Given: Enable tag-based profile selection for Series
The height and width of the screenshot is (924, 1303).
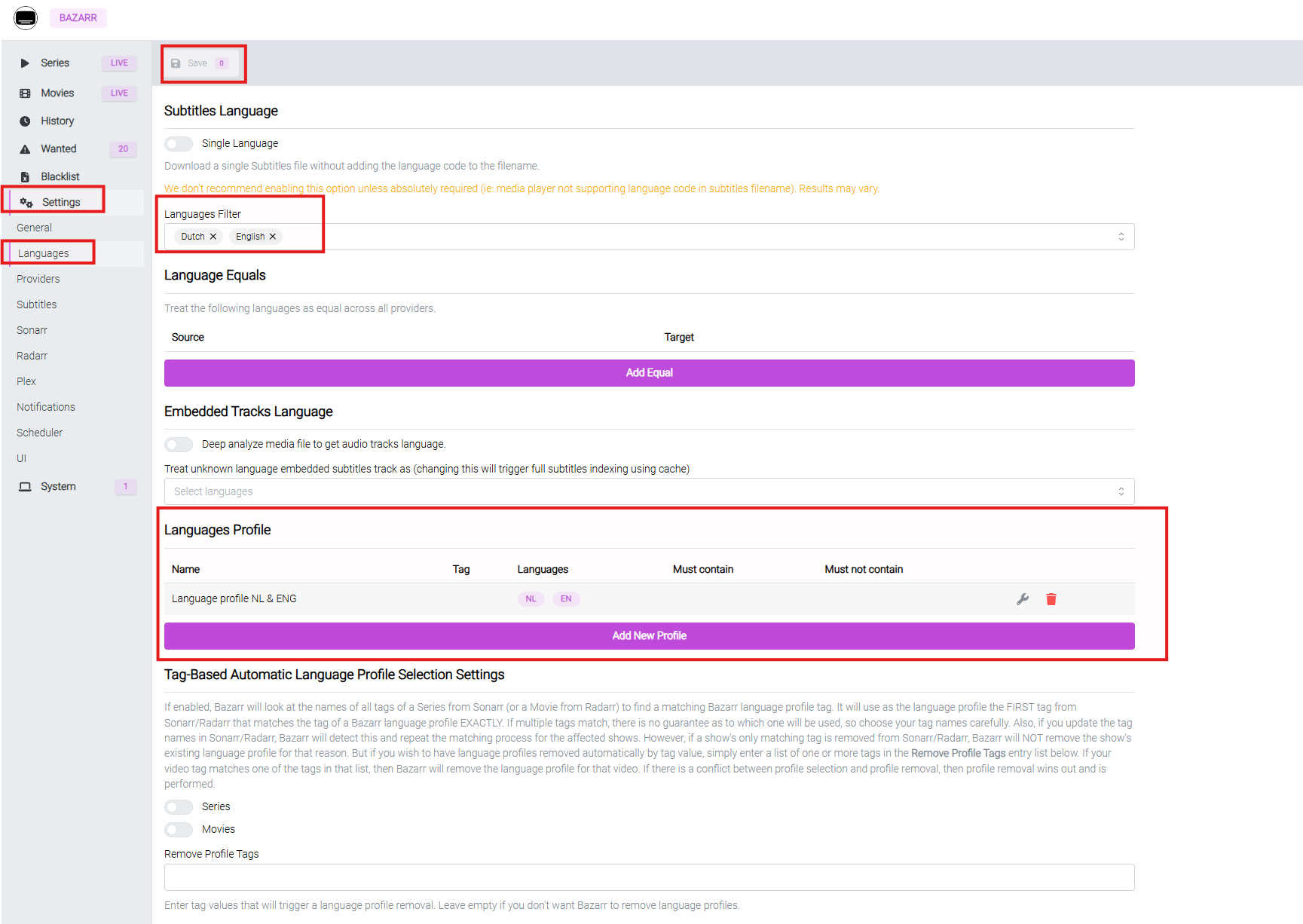Looking at the screenshot, I should pos(179,806).
